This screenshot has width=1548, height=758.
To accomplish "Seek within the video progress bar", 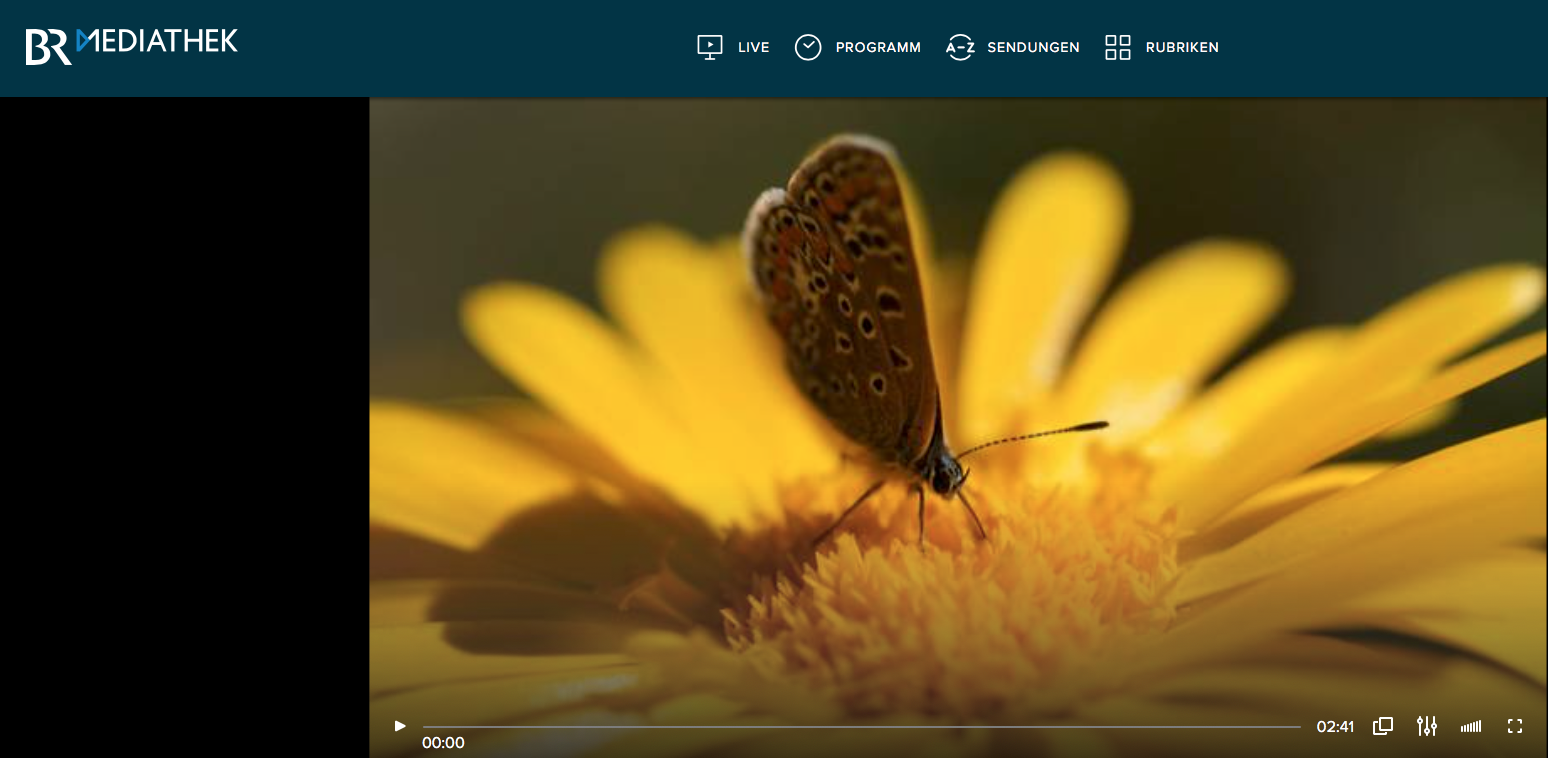I will (861, 727).
